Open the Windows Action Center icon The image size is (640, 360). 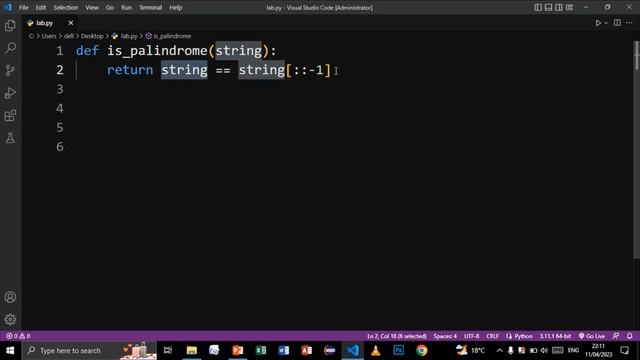pyautogui.click(x=624, y=351)
